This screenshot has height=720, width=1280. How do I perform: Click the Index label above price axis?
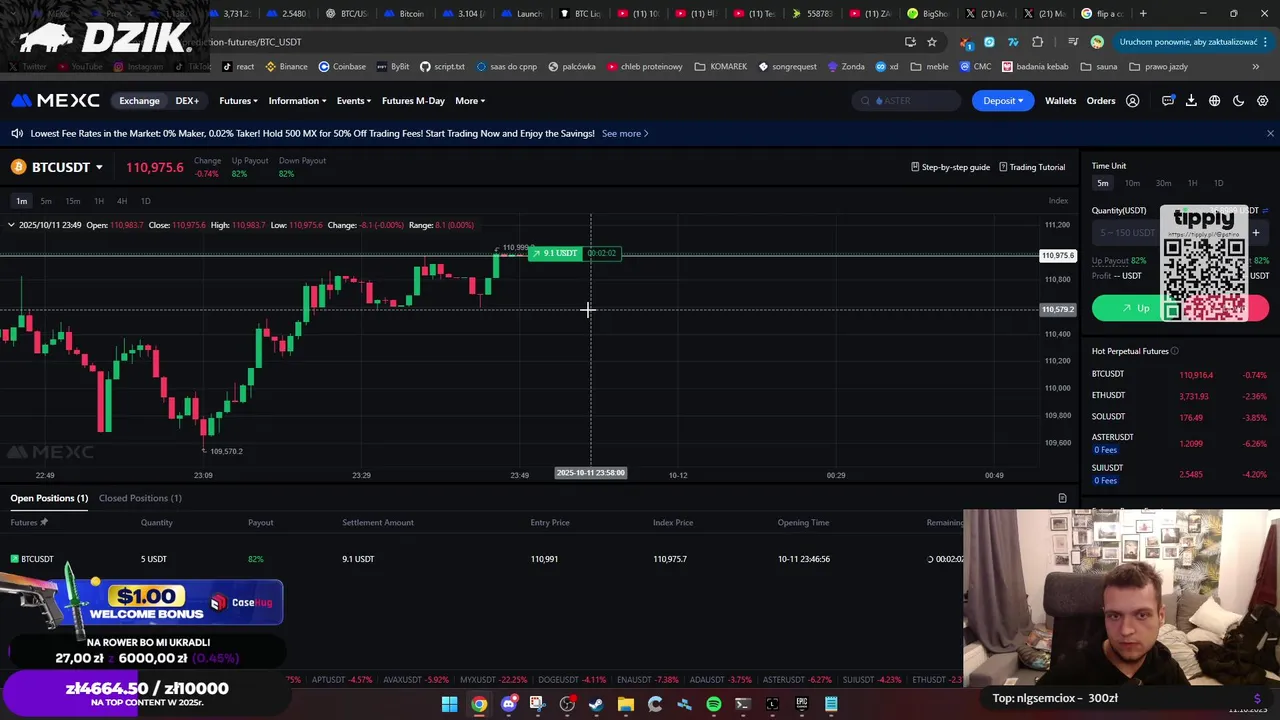coord(1058,201)
